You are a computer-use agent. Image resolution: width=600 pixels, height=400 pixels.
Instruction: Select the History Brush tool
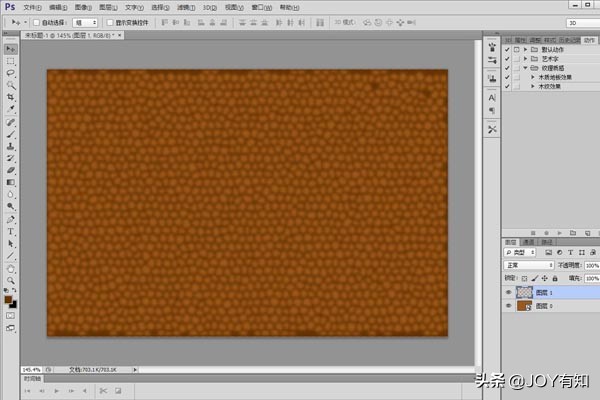[11, 158]
